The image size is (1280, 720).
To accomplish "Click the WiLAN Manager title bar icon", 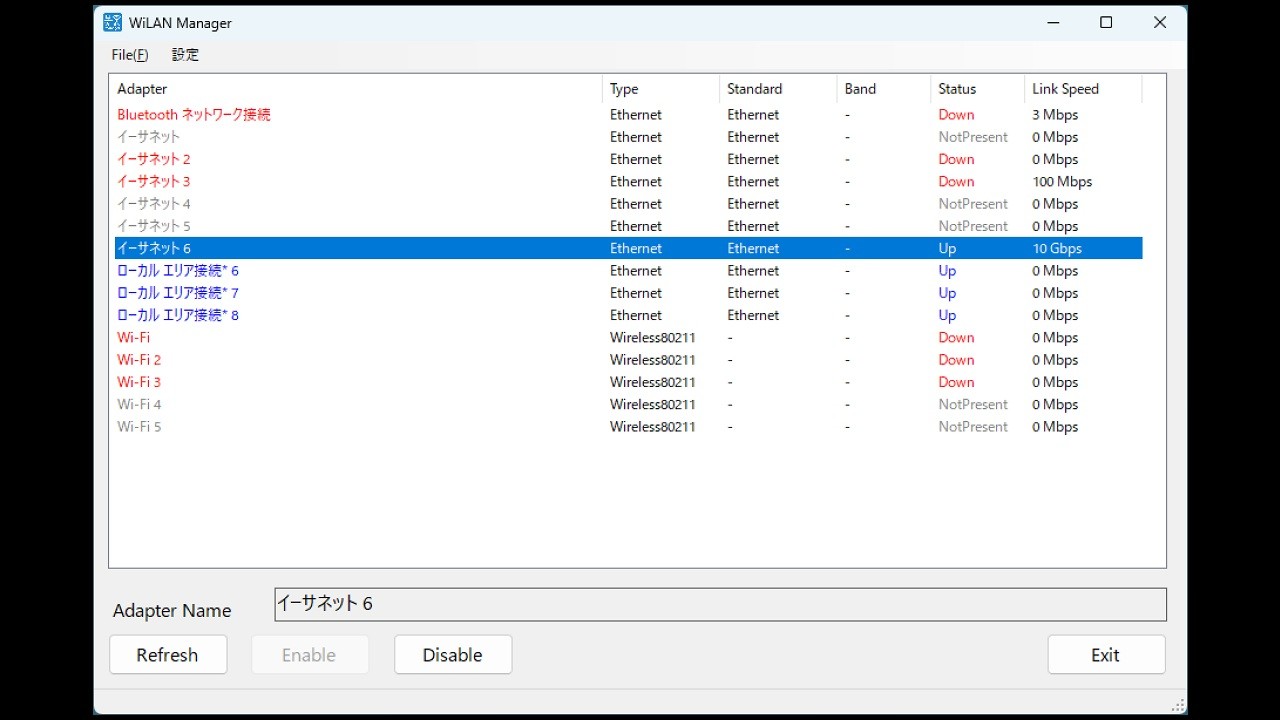I will pyautogui.click(x=110, y=22).
